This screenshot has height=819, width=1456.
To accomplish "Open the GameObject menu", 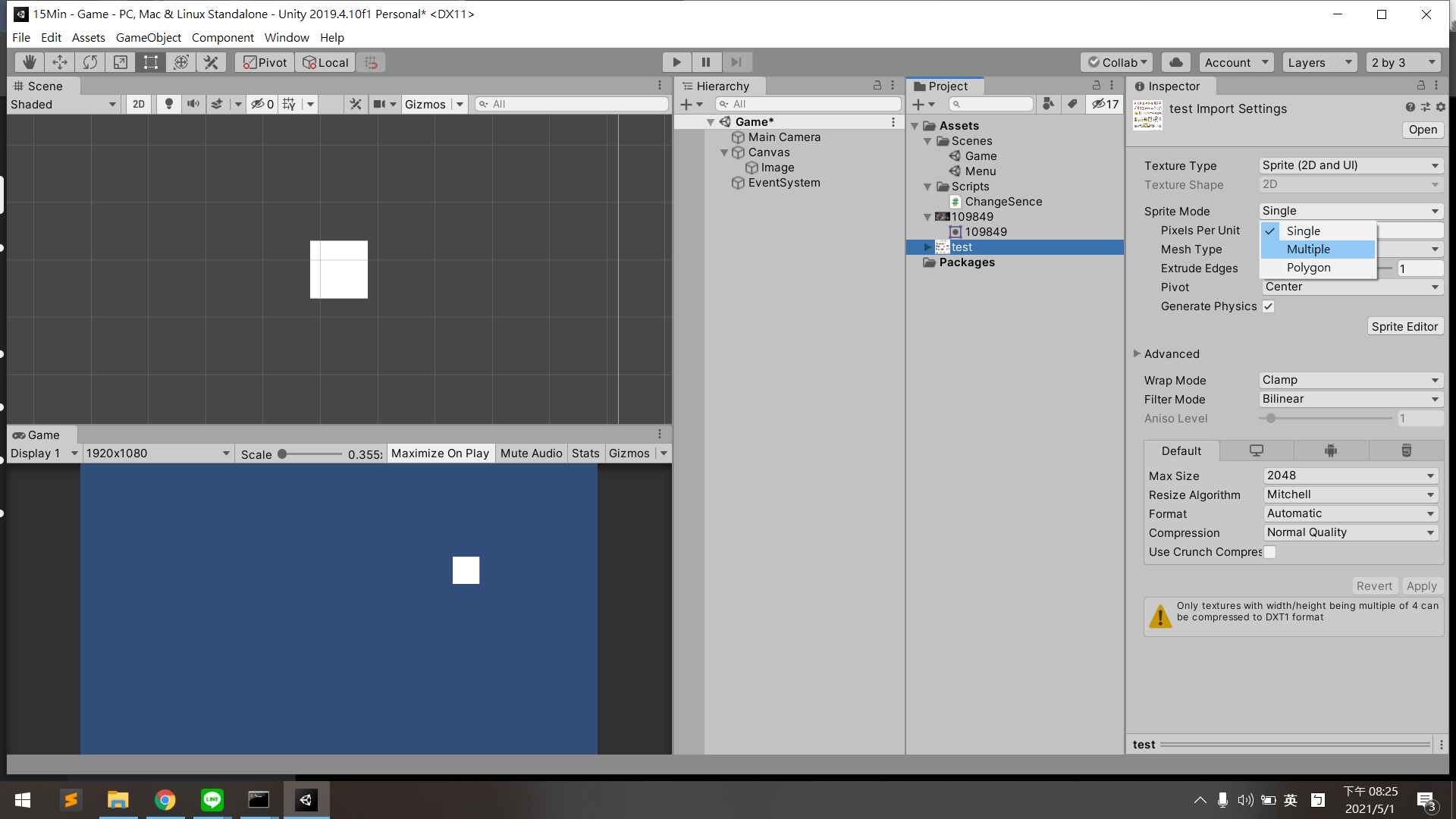I will [x=148, y=37].
